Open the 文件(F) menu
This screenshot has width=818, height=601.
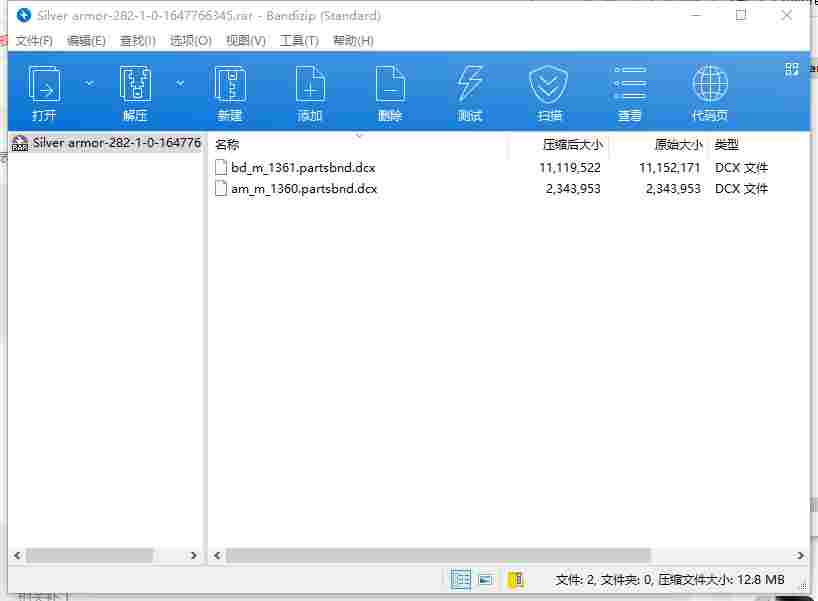34,41
